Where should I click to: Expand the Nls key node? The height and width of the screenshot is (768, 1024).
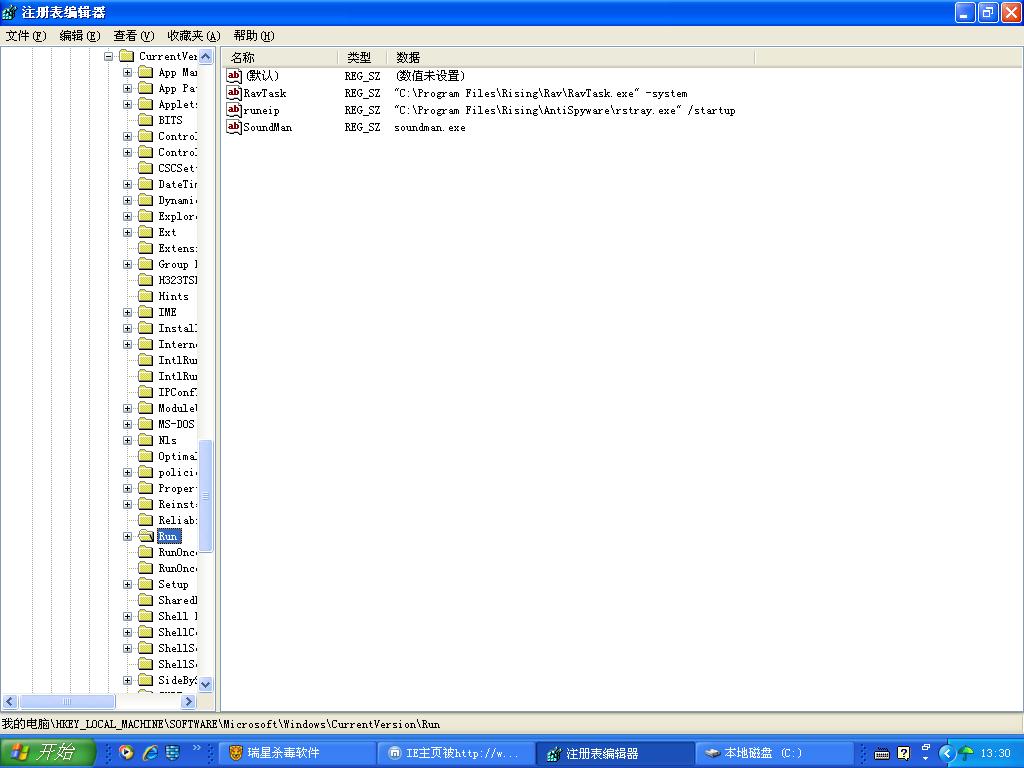point(127,440)
